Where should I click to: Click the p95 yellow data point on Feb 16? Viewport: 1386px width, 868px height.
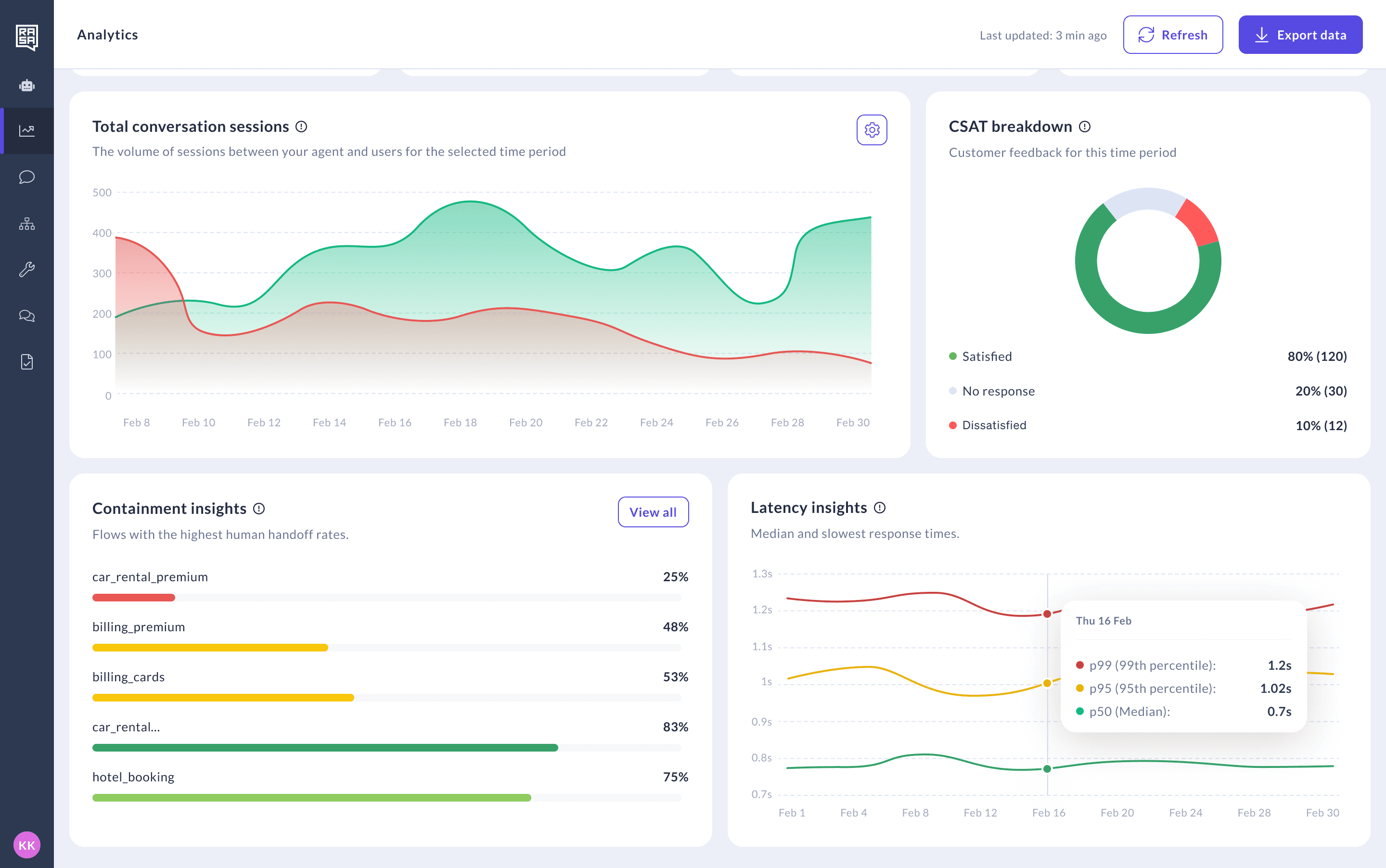click(1047, 683)
